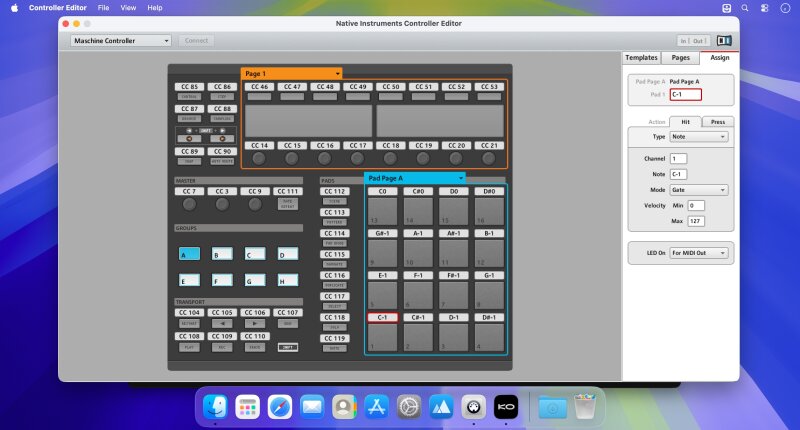
Task: Open the LED On dropdown
Action: [x=698, y=253]
